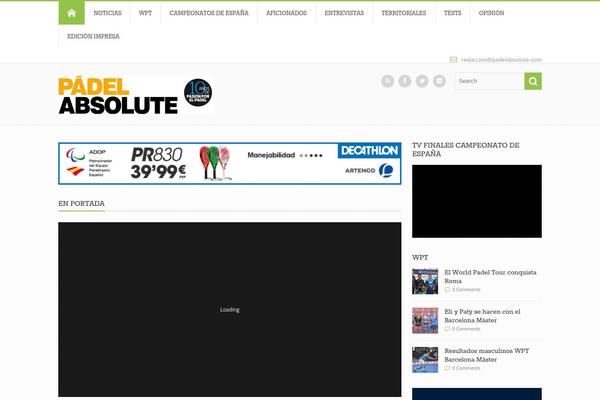This screenshot has width=600, height=400.
Task: Open the Opinión section
Action: 491,13
